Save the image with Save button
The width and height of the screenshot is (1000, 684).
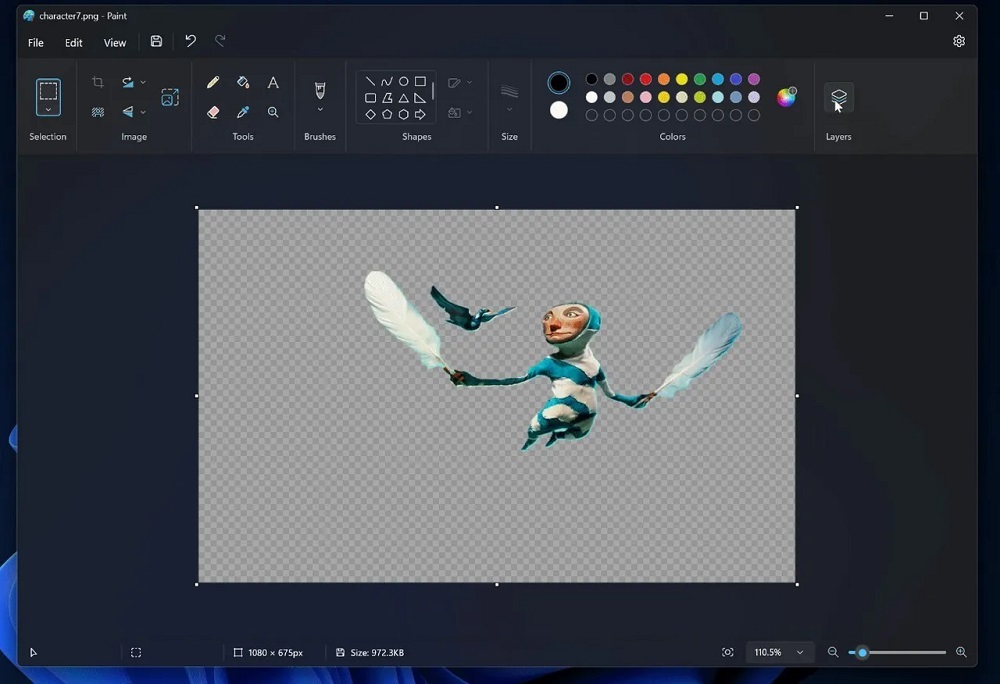click(156, 42)
